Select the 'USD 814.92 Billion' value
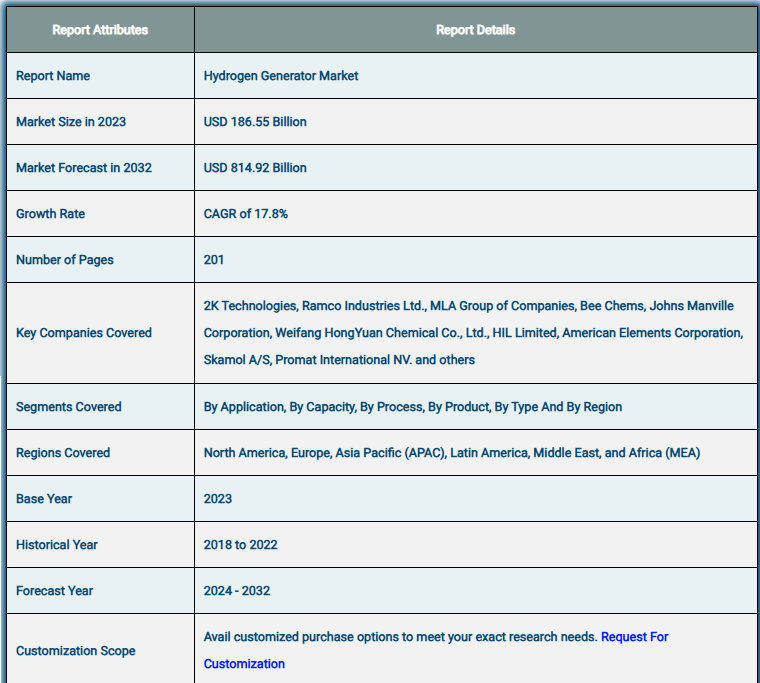This screenshot has width=760, height=683. coord(255,168)
